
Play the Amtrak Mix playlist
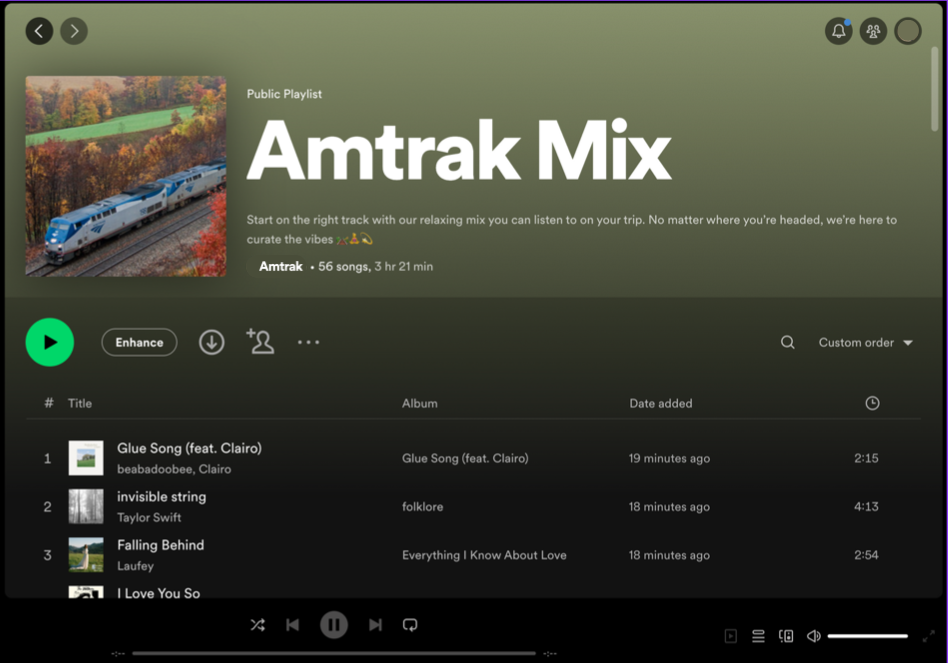click(x=50, y=342)
